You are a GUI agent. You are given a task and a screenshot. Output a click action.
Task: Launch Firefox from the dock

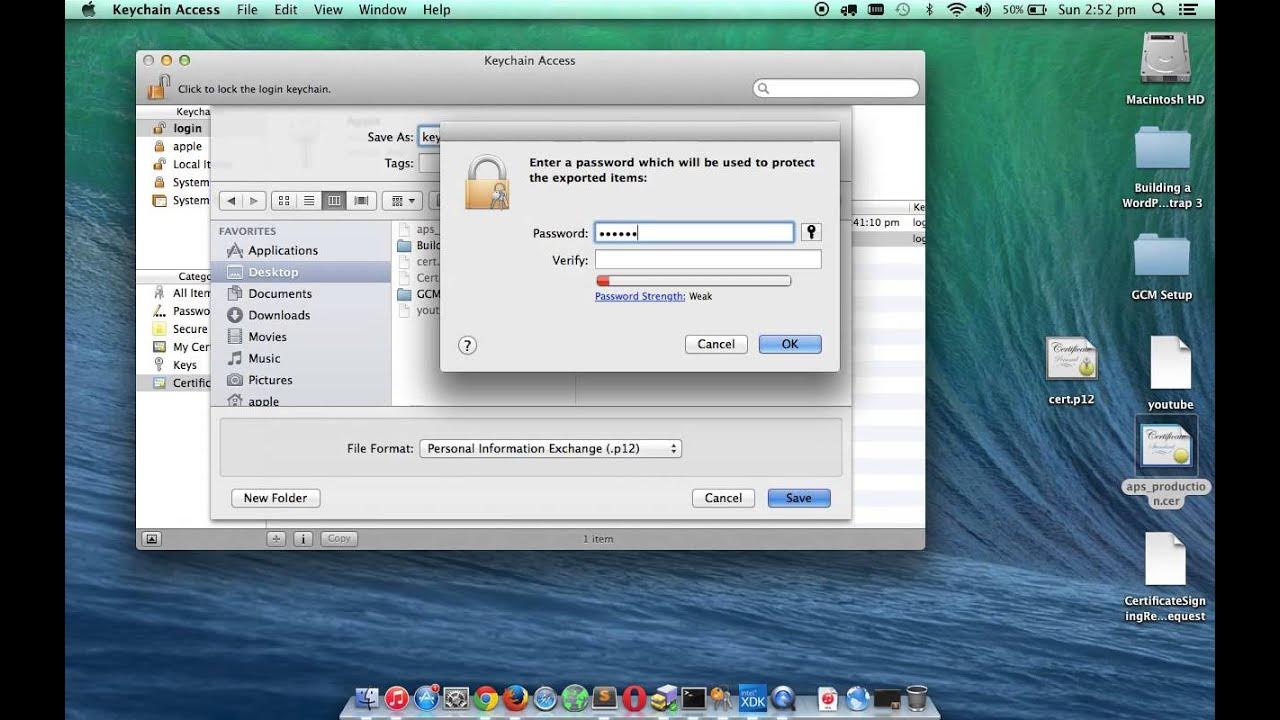[516, 698]
